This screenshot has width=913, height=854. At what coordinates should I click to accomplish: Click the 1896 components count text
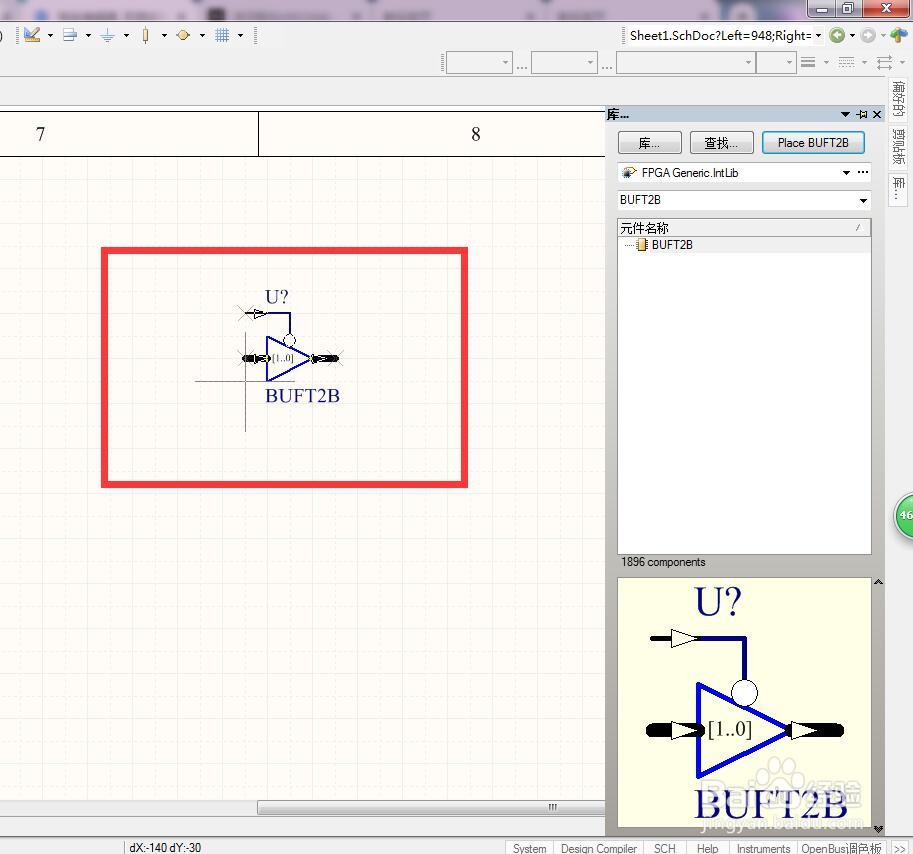coord(663,562)
